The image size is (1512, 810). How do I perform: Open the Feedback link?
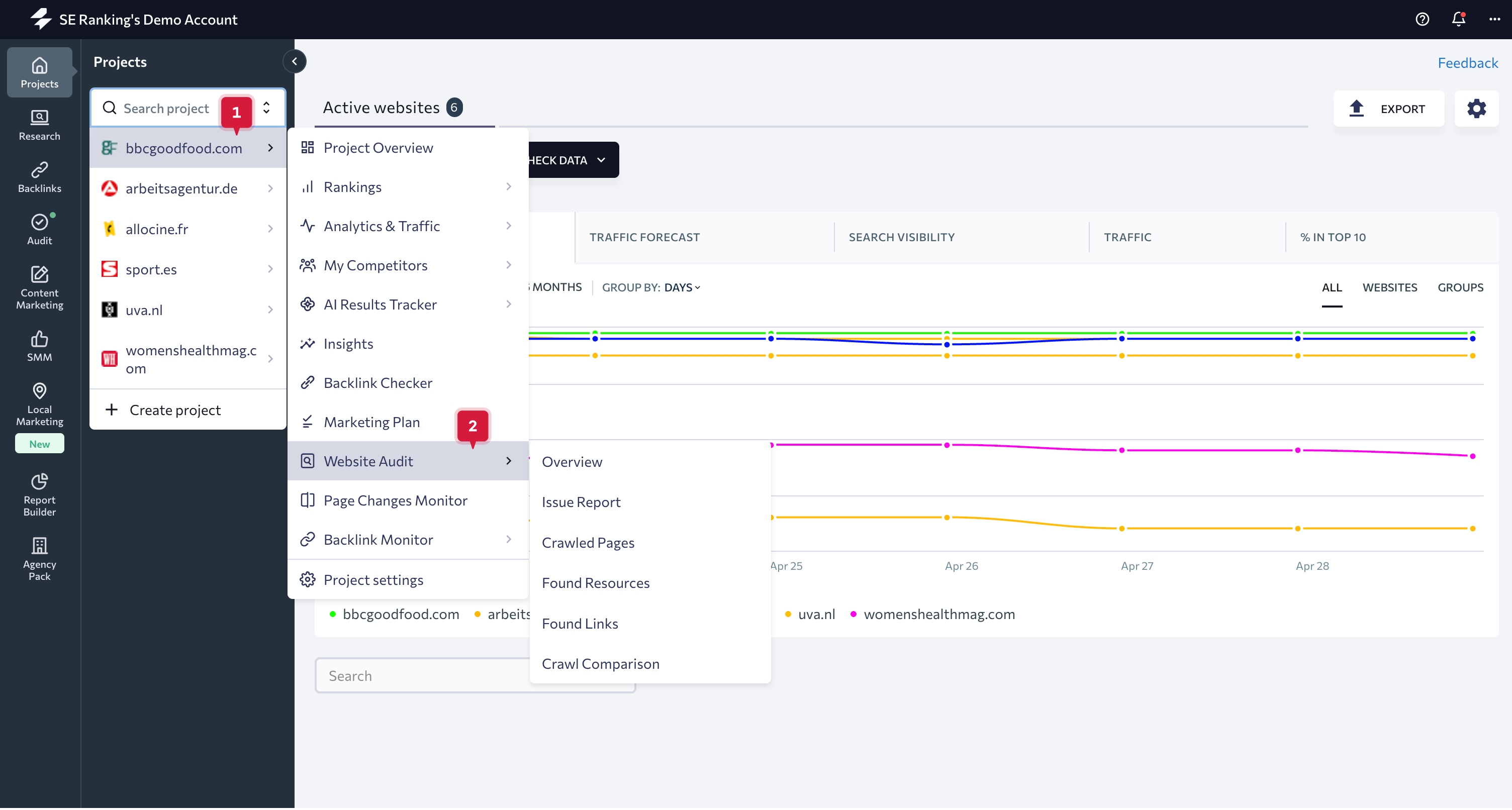(x=1467, y=63)
